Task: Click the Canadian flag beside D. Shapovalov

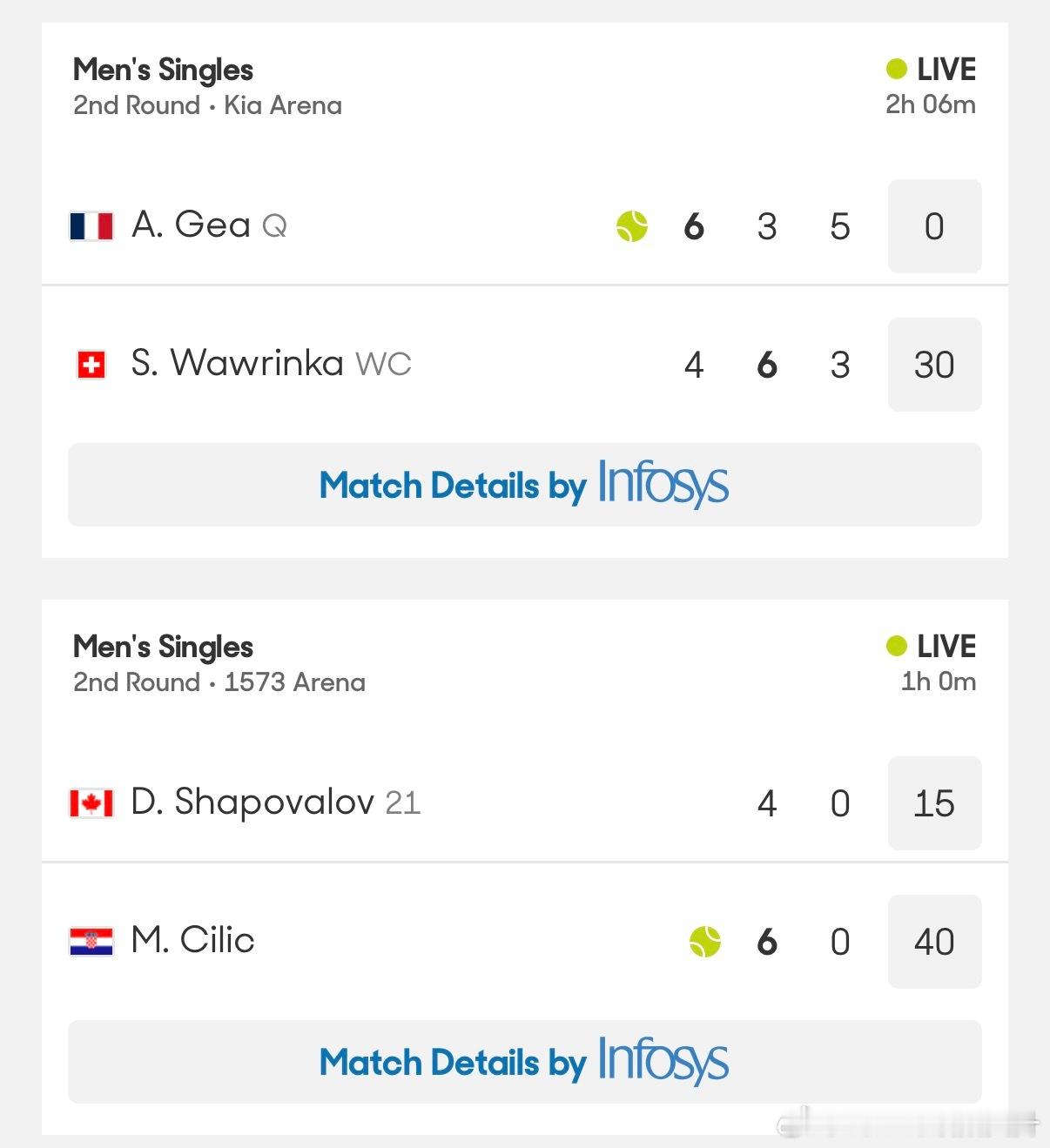Action: pyautogui.click(x=91, y=803)
